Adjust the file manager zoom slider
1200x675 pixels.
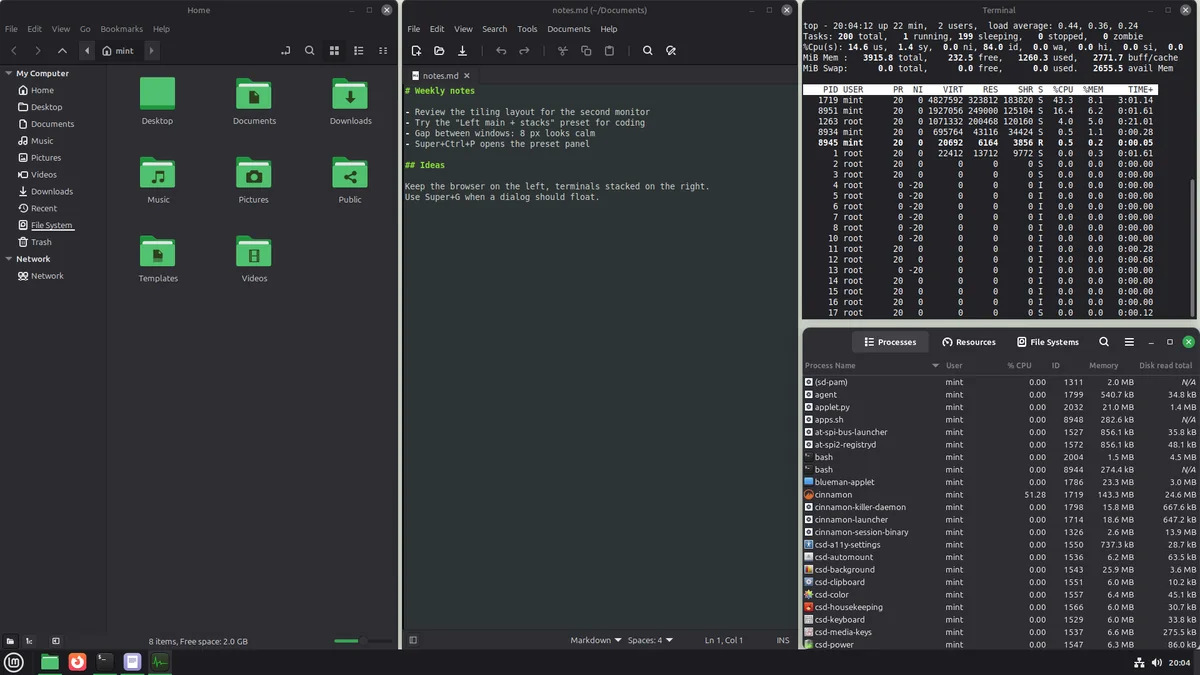pos(362,641)
